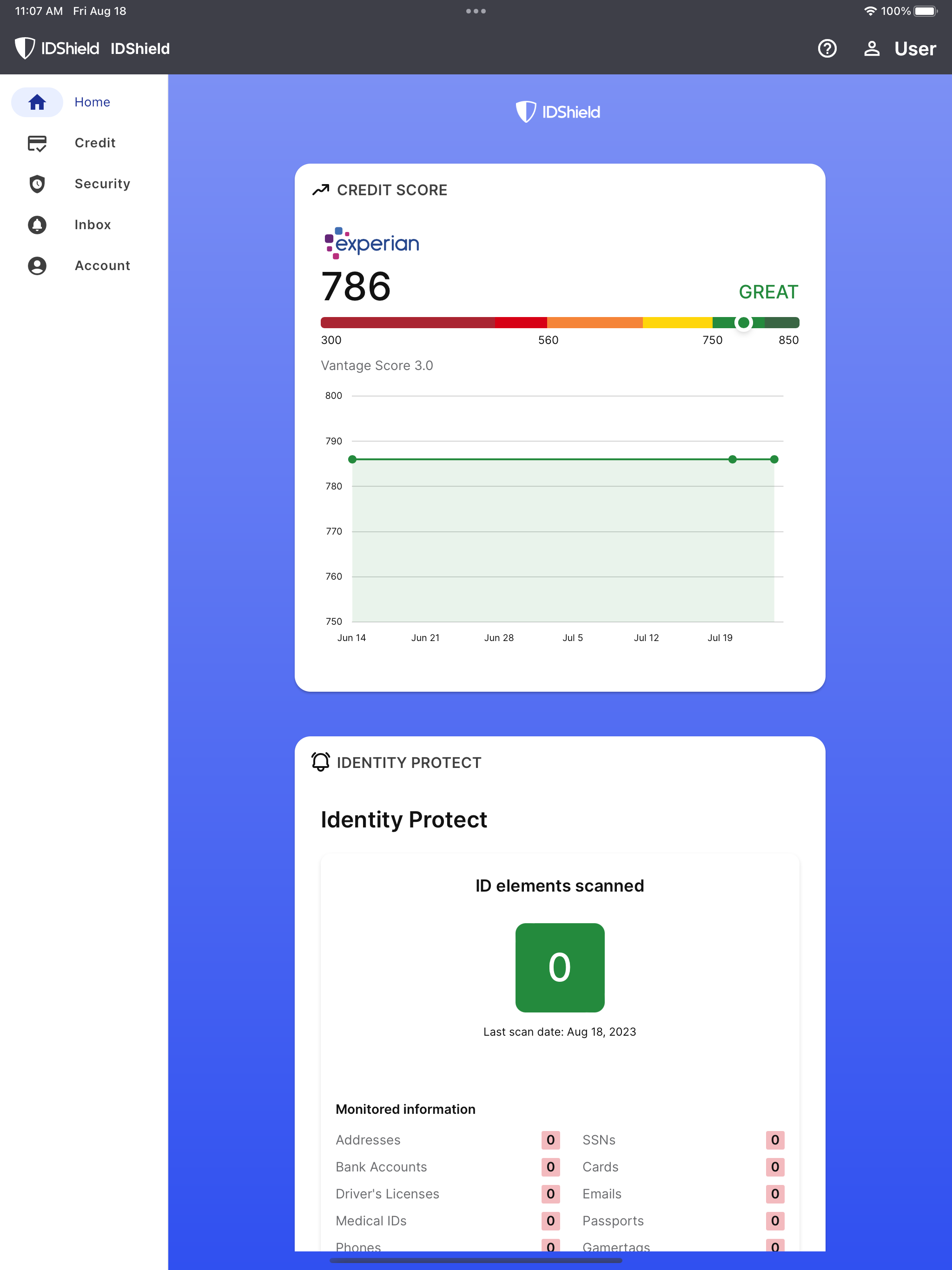Screen dimensions: 952x1270
Task: Click the credit score gauge marker dot
Action: 744,323
